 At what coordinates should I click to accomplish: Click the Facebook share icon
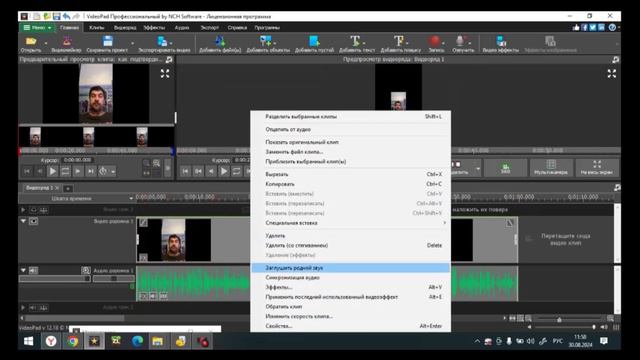pos(584,27)
